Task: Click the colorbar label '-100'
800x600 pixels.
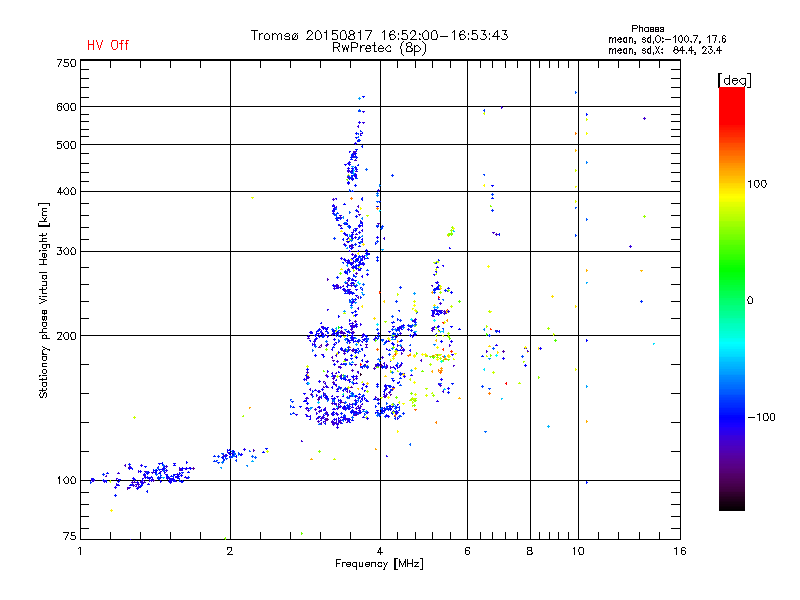Action: point(761,417)
